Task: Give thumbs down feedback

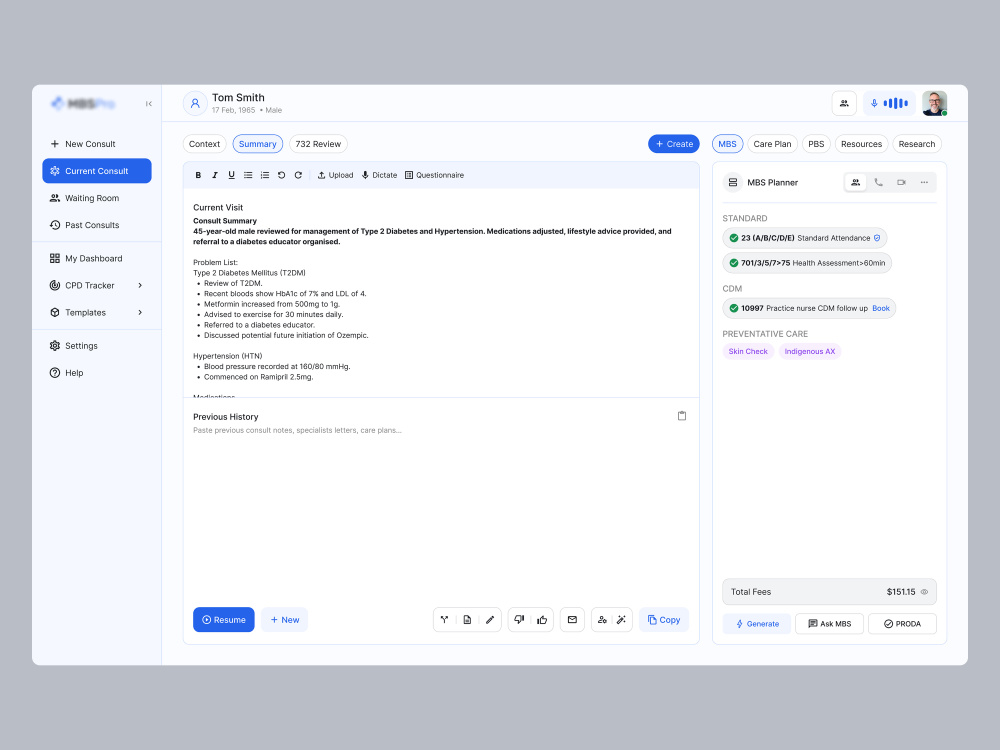Action: click(519, 620)
